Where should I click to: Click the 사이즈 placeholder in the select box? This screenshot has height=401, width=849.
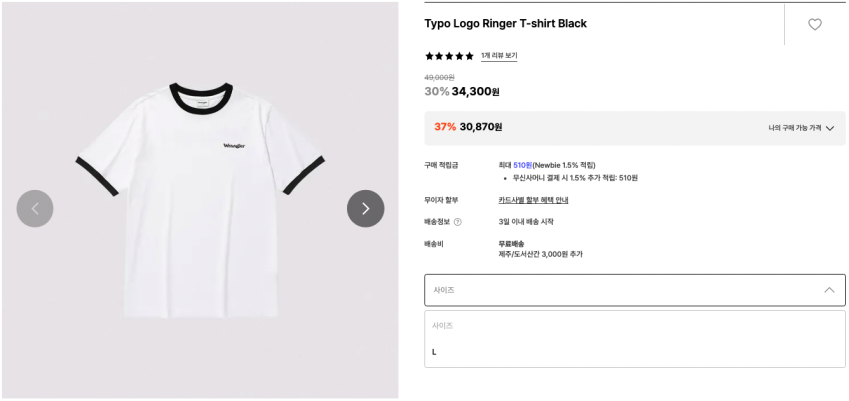point(444,290)
